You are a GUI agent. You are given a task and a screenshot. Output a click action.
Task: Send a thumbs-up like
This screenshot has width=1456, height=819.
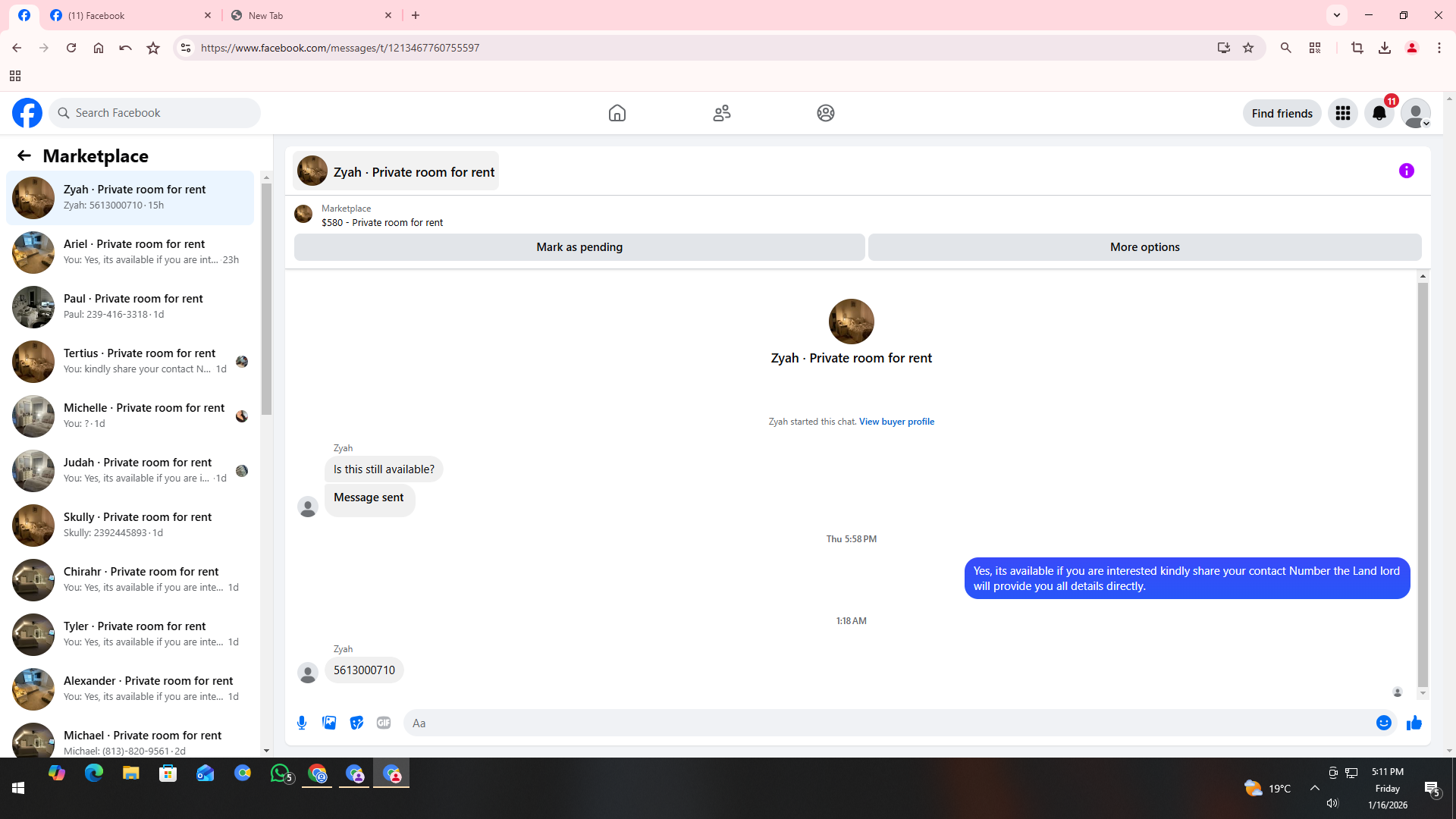coord(1414,723)
